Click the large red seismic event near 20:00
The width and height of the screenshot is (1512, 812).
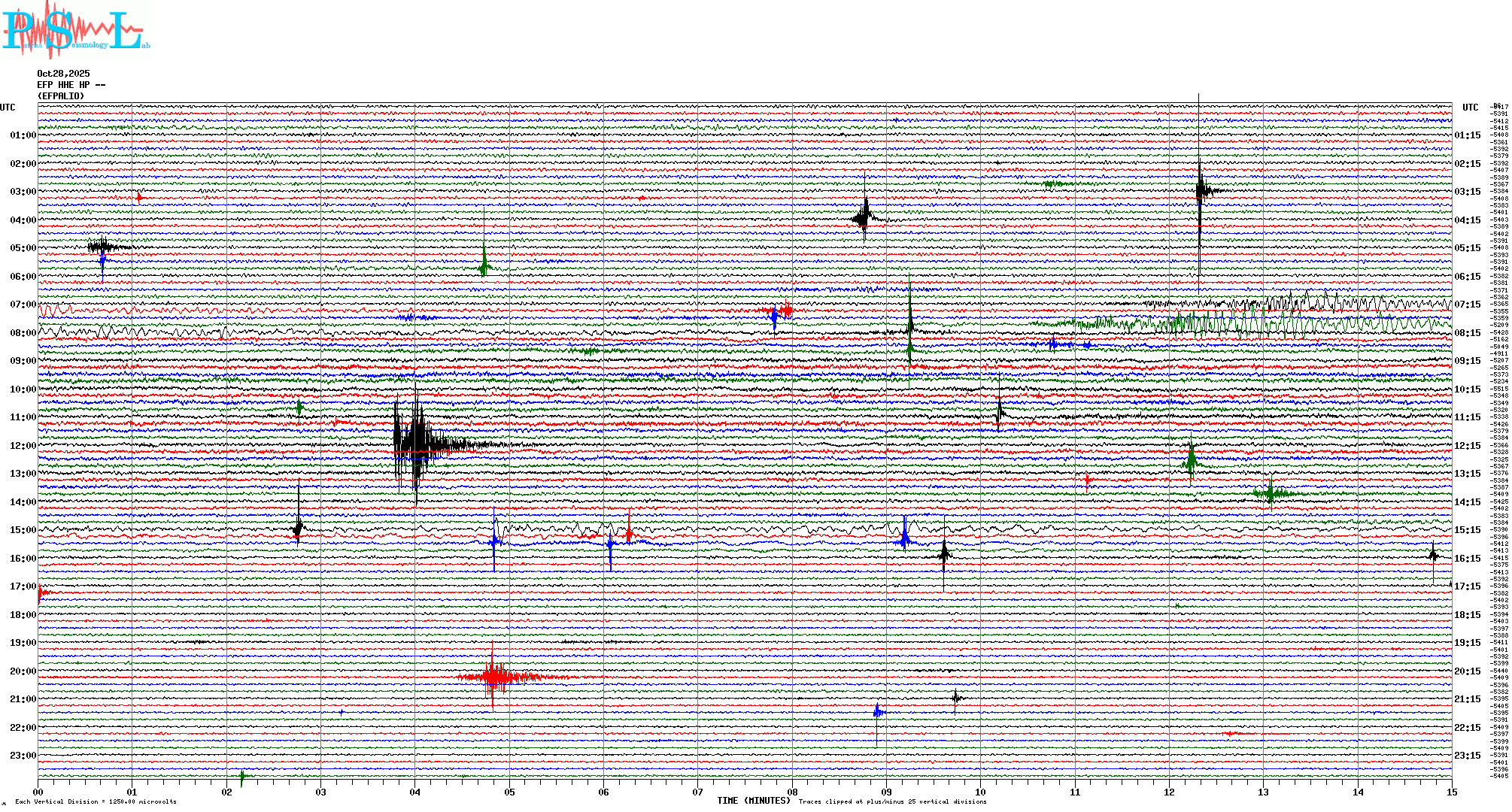pyautogui.click(x=493, y=676)
